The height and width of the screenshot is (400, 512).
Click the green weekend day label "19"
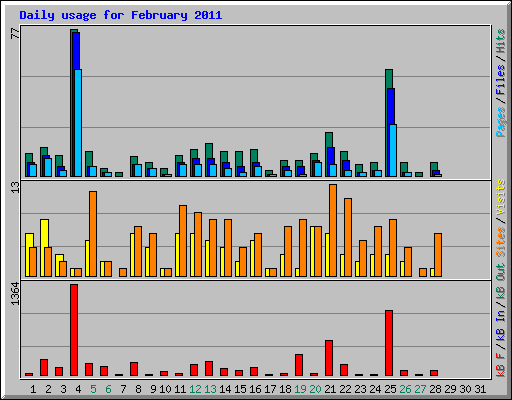[300, 389]
